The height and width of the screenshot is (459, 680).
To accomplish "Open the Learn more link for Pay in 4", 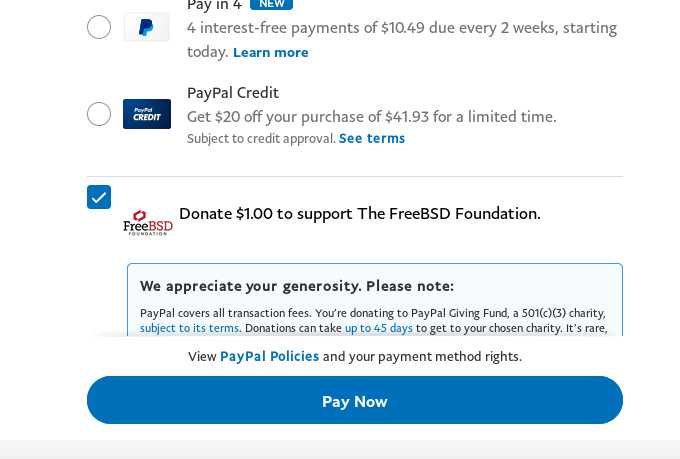I will point(270,52).
